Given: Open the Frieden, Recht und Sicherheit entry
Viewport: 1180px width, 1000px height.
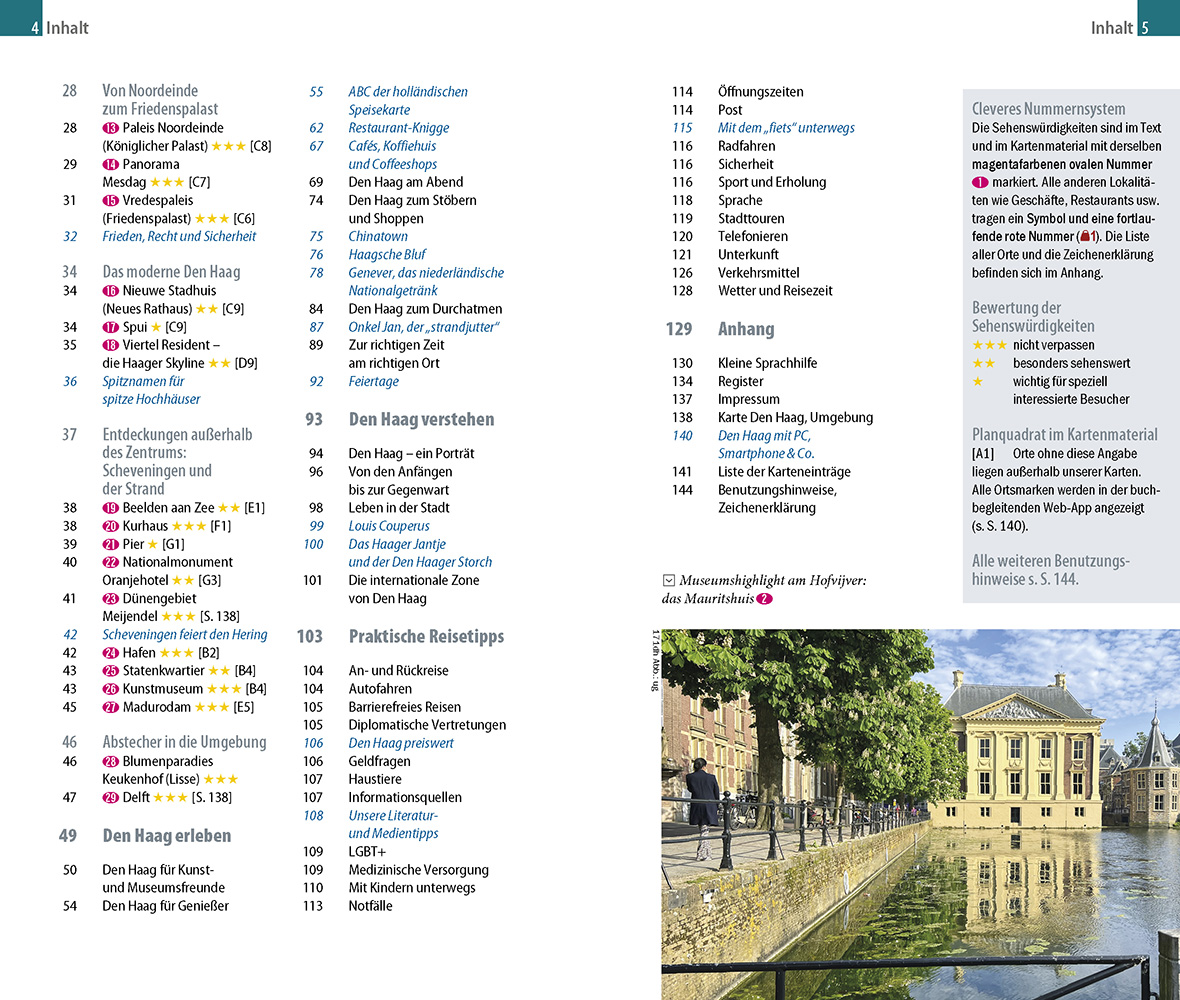Looking at the screenshot, I should 179,237.
